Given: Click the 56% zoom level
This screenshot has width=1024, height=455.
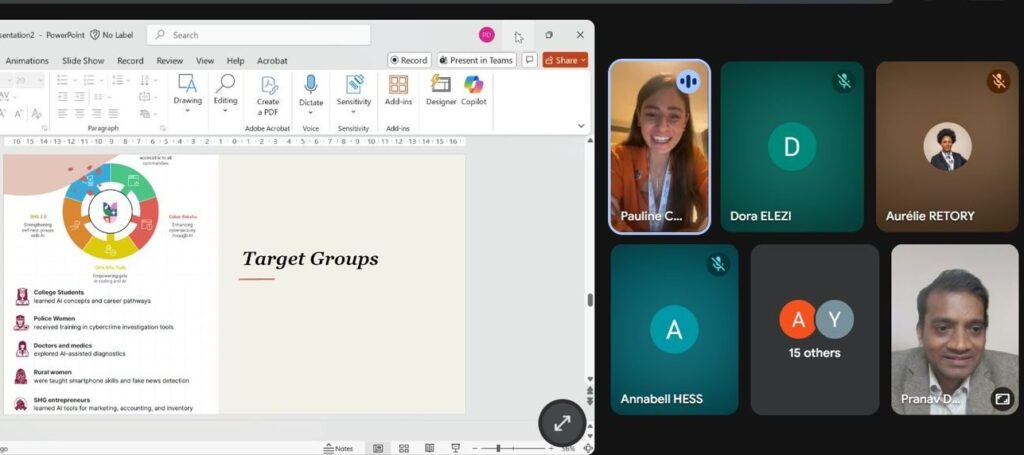Looking at the screenshot, I should (x=569, y=449).
